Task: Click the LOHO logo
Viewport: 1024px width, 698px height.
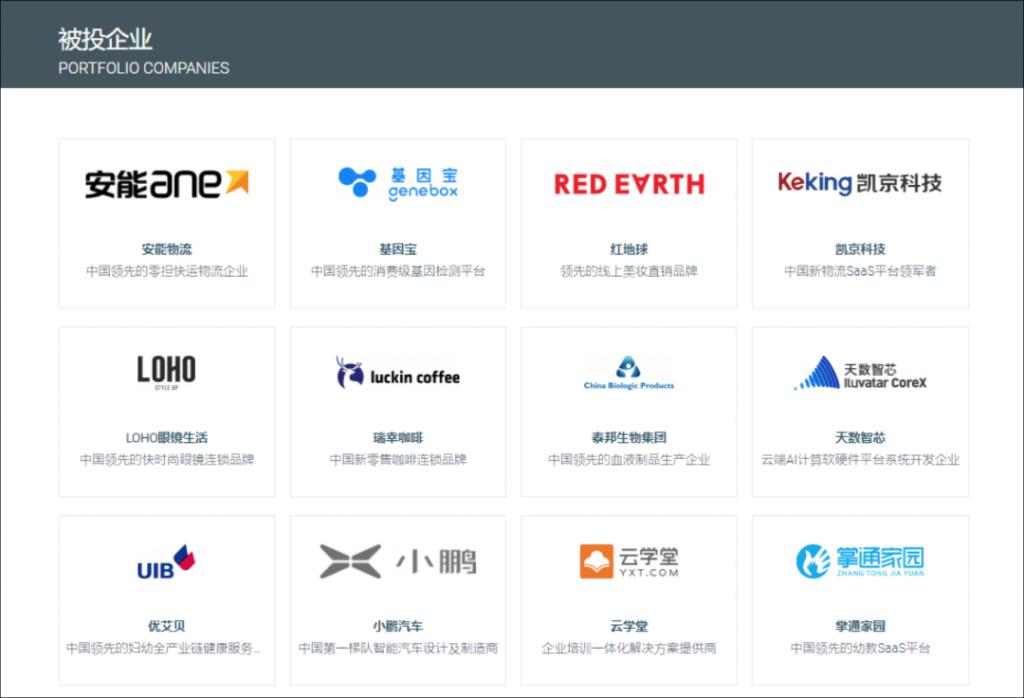Action: [166, 372]
